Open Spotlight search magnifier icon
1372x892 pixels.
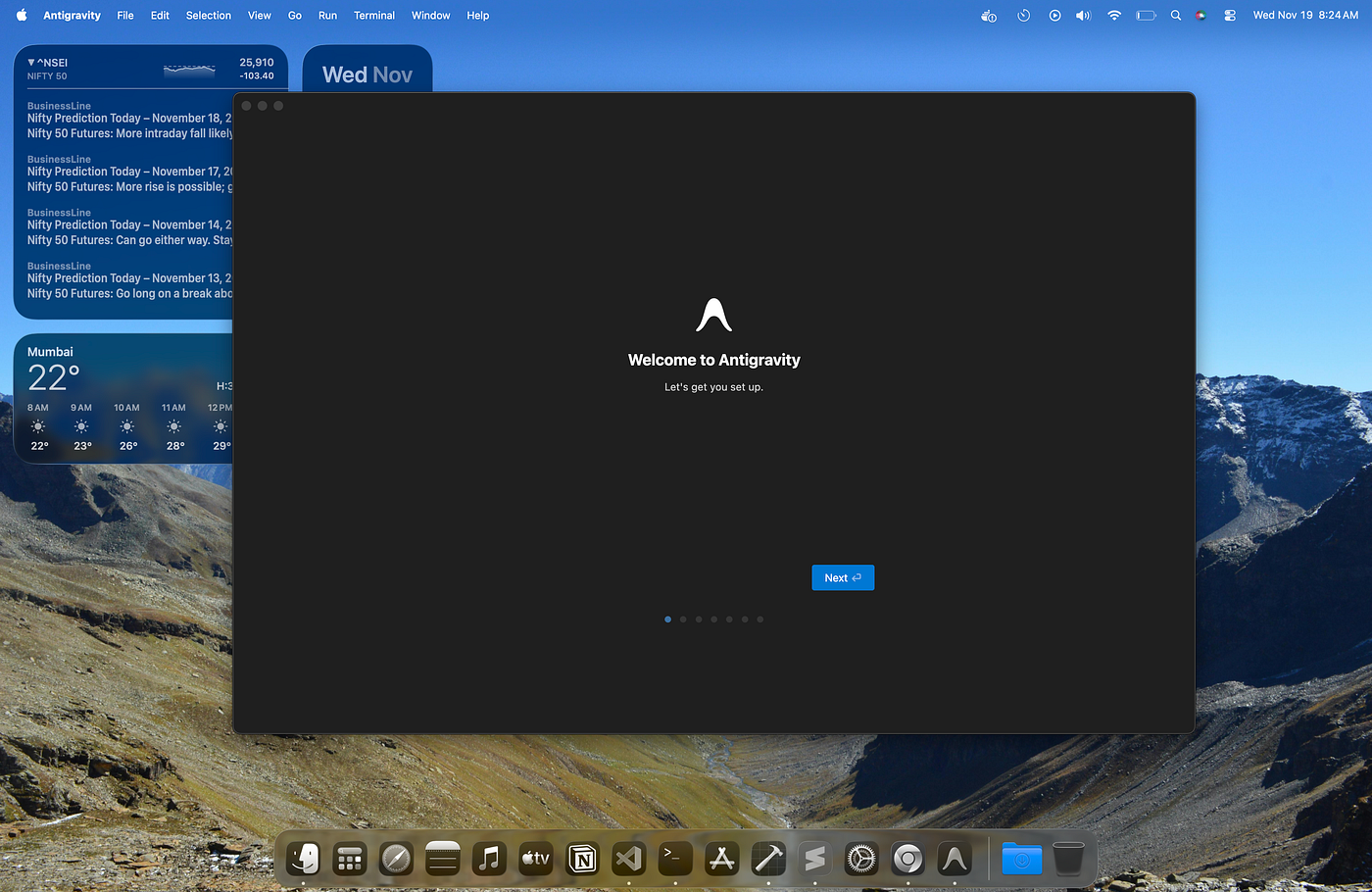[x=1176, y=16]
